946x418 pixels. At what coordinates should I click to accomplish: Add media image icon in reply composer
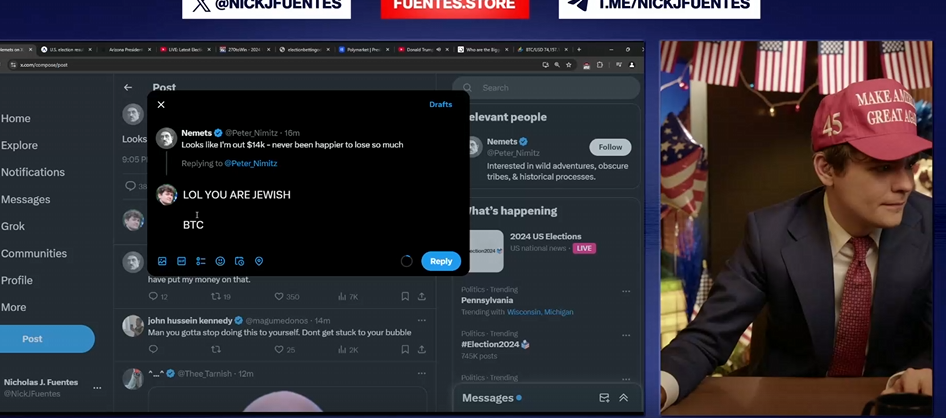(162, 261)
